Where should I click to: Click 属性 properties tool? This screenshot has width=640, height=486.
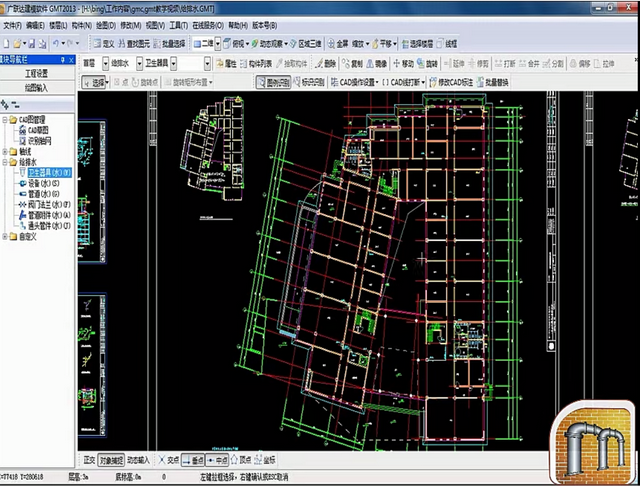click(x=226, y=64)
